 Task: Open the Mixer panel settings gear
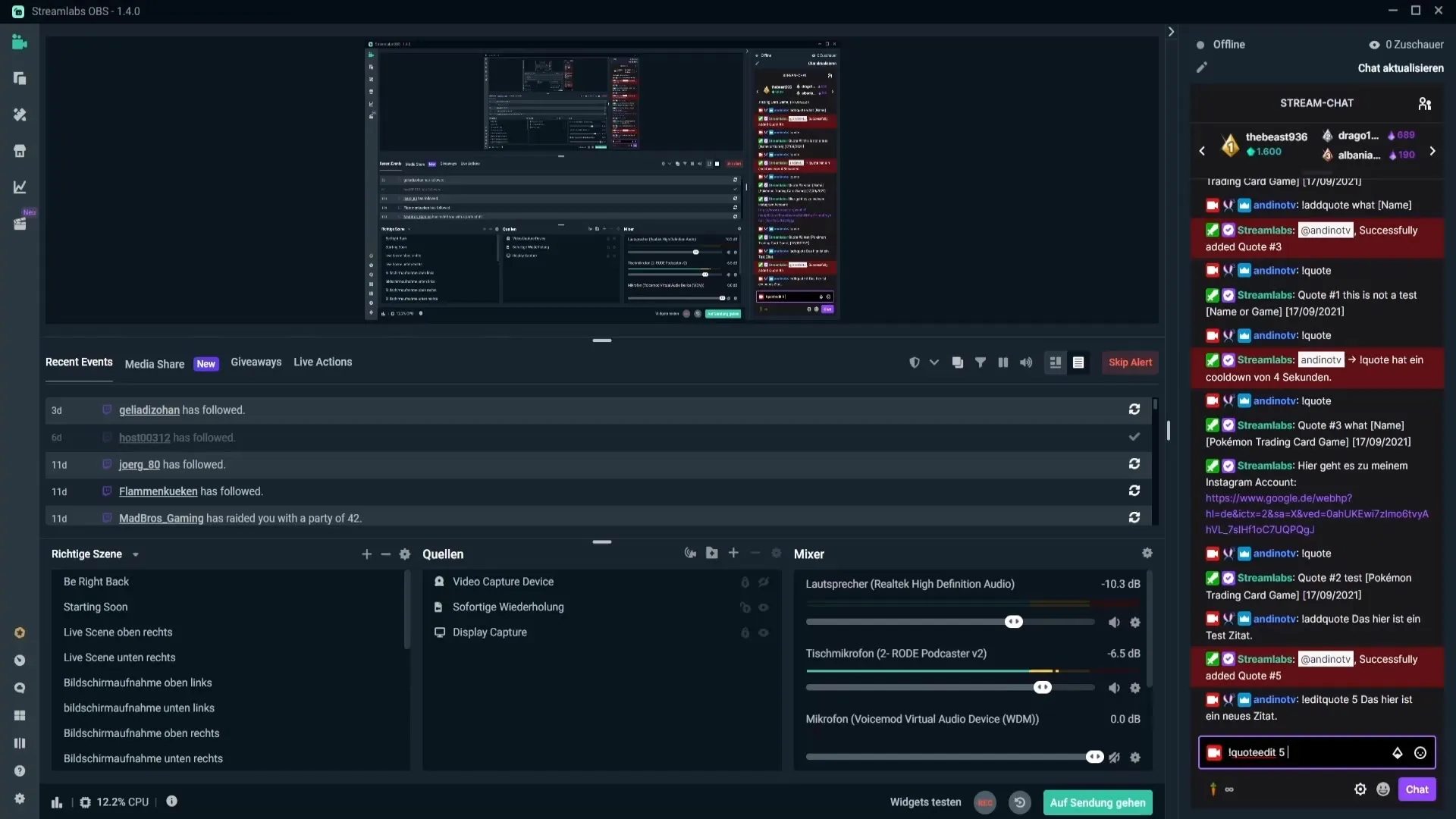pyautogui.click(x=1147, y=554)
